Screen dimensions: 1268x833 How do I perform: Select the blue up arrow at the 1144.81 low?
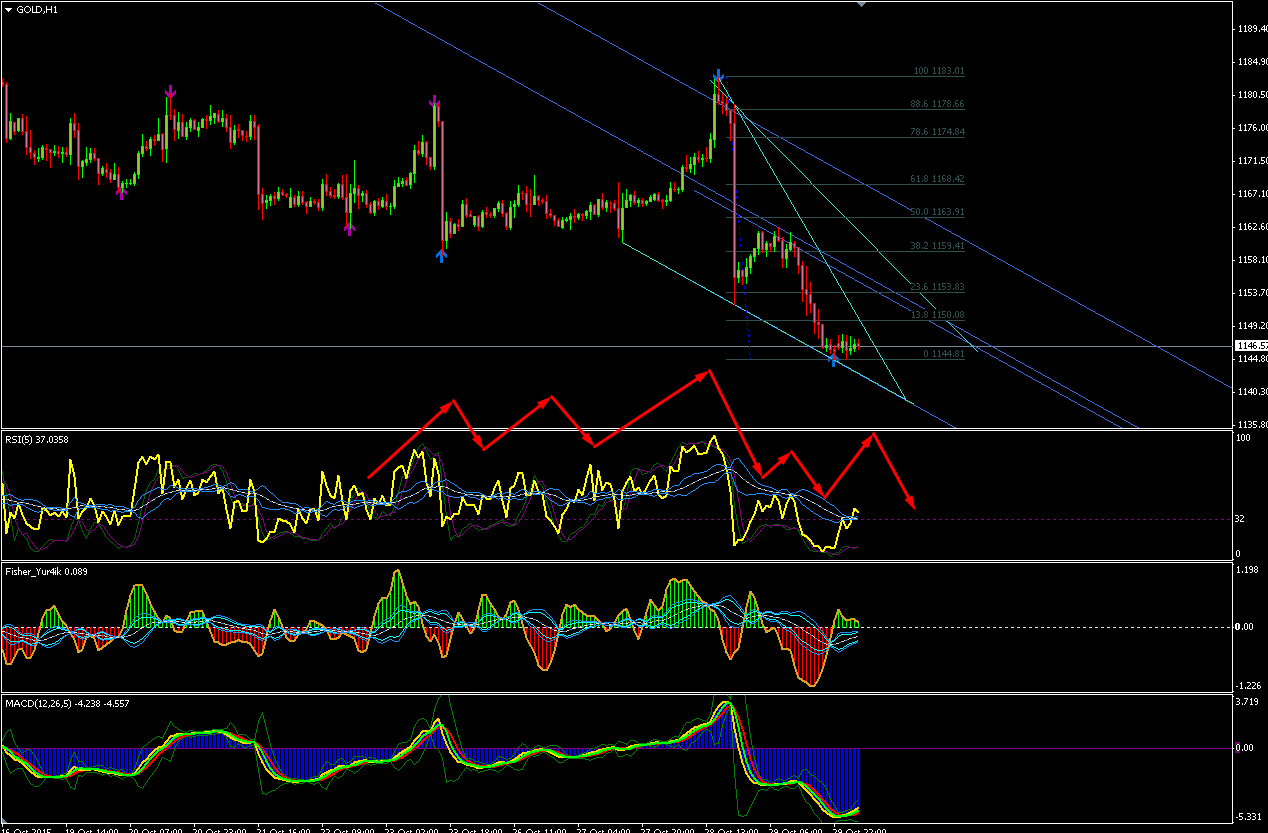point(834,359)
